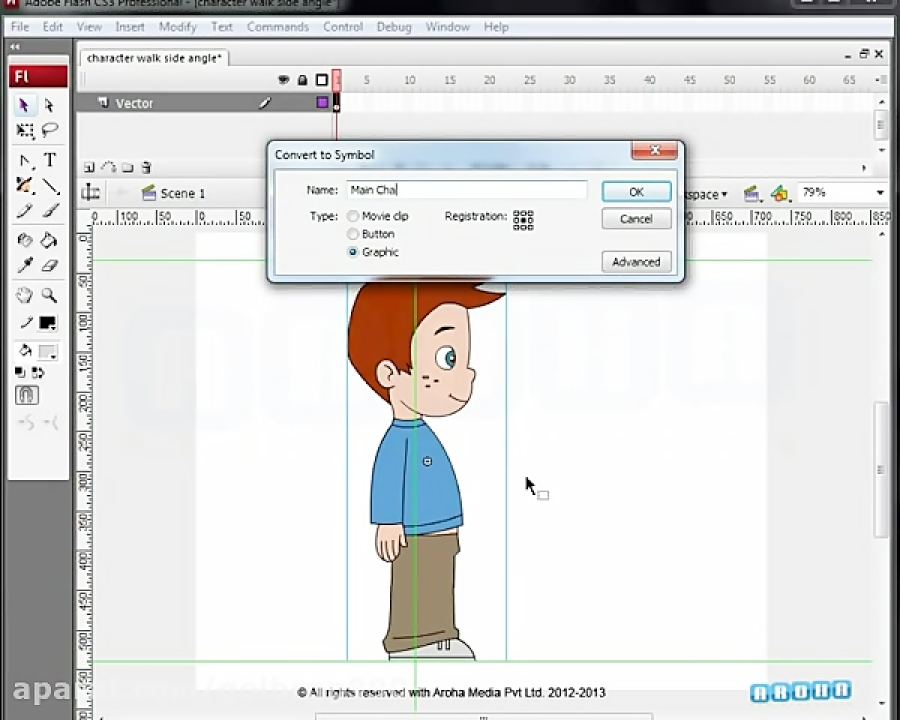Open the zoom percentage dropdown showing 79%
Image resolution: width=900 pixels, height=720 pixels.
(x=877, y=194)
